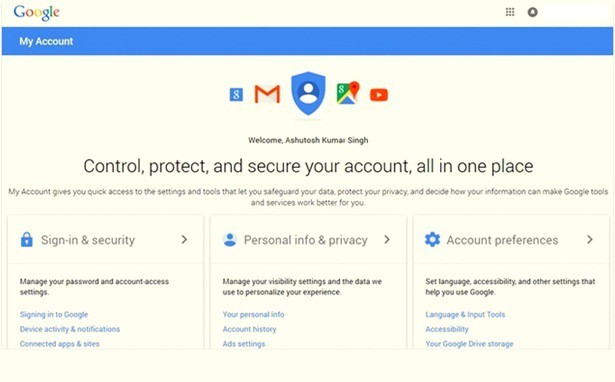Expand the Sign-in & security chevron
615x382 pixels.
pos(184,239)
